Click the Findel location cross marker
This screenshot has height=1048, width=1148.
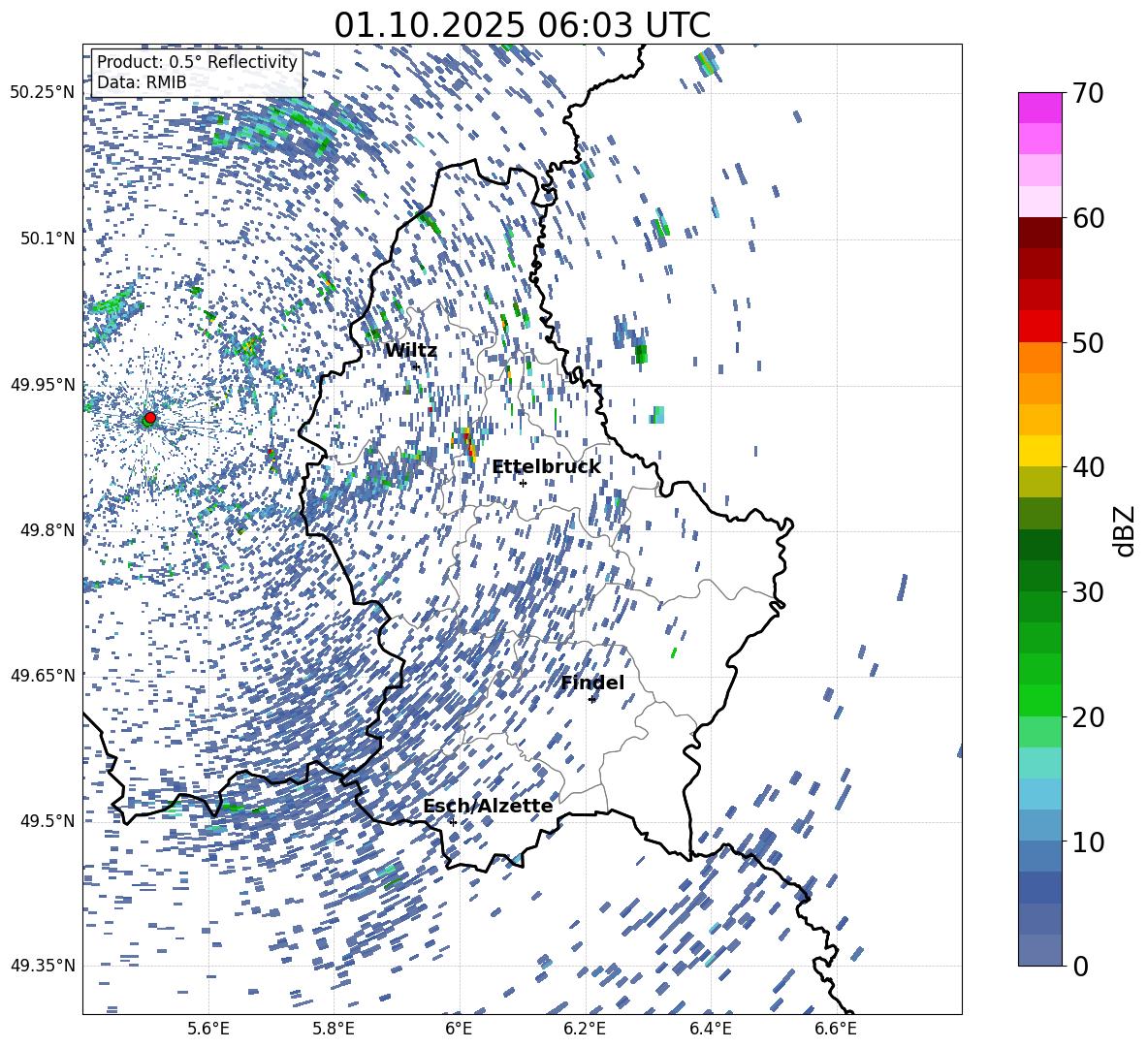591,700
